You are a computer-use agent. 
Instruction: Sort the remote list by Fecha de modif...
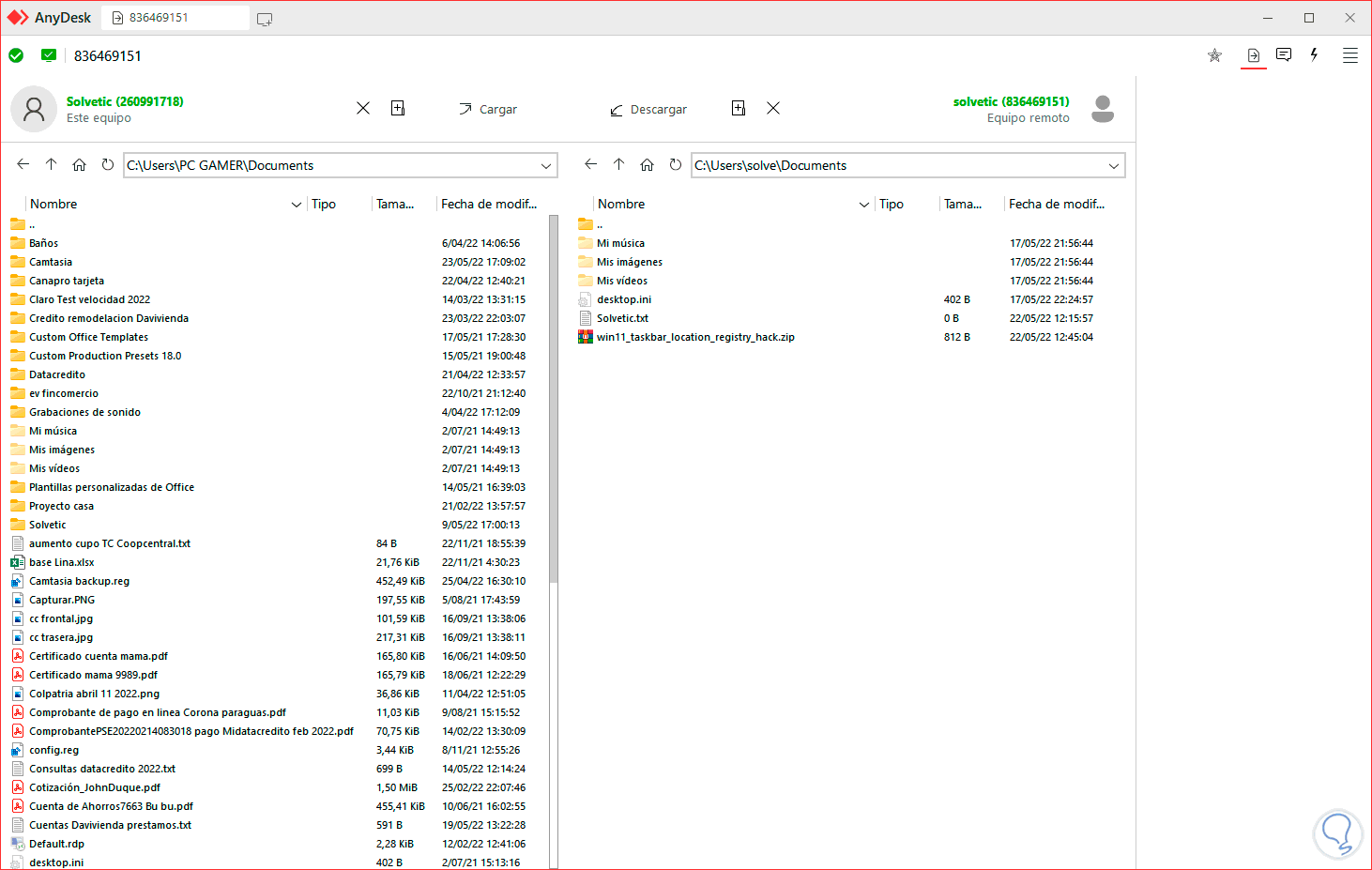coord(1057,204)
